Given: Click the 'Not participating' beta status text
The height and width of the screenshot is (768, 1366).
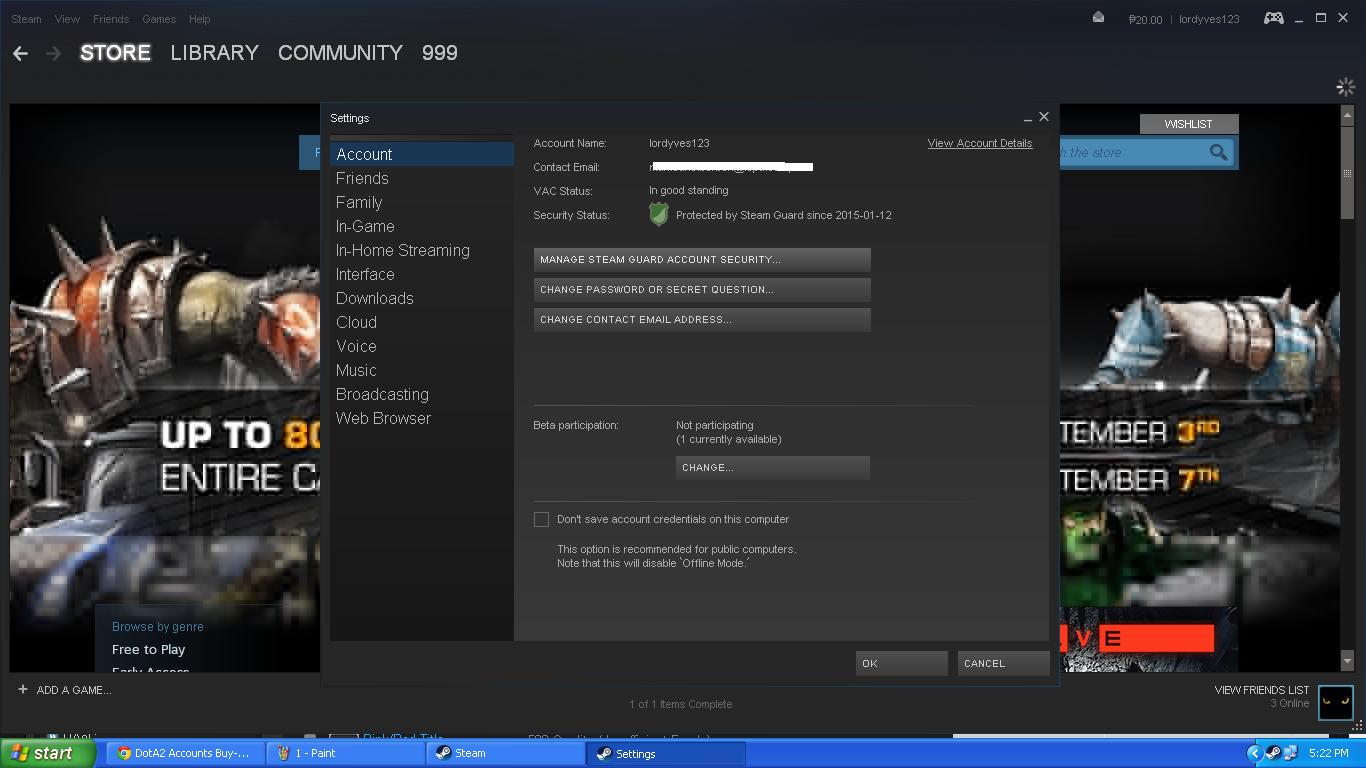Looking at the screenshot, I should point(715,425).
